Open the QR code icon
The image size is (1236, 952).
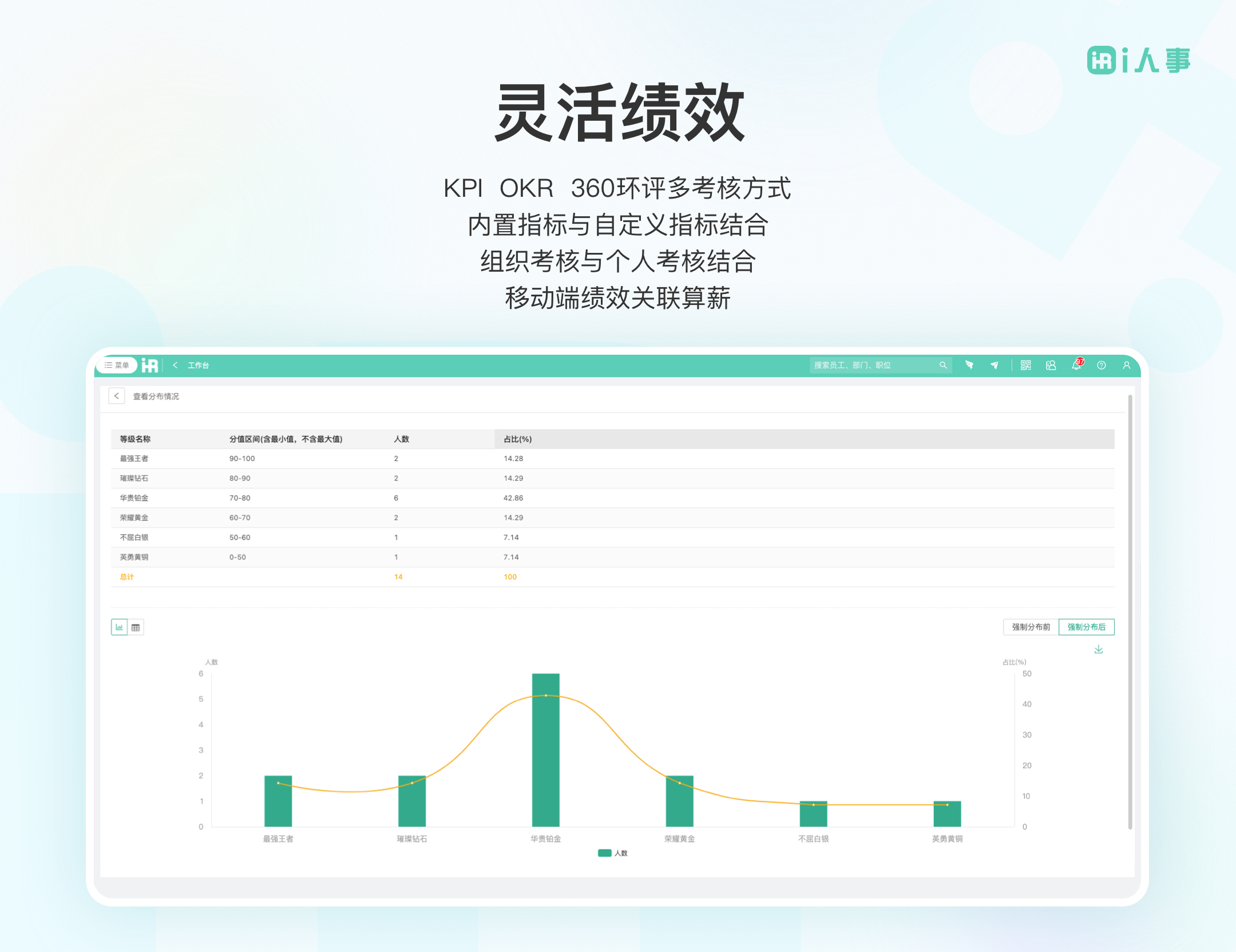tap(1025, 365)
